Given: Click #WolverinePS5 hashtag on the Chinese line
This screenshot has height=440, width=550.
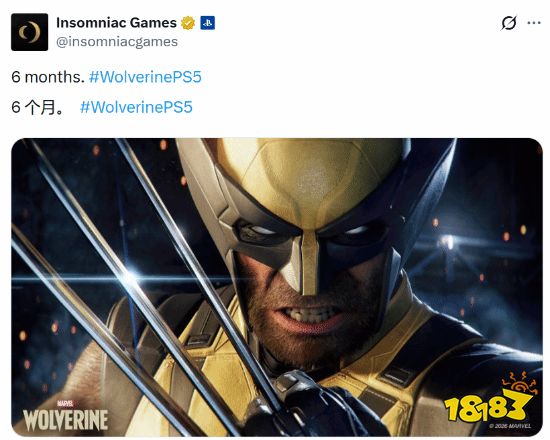Looking at the screenshot, I should 136,107.
